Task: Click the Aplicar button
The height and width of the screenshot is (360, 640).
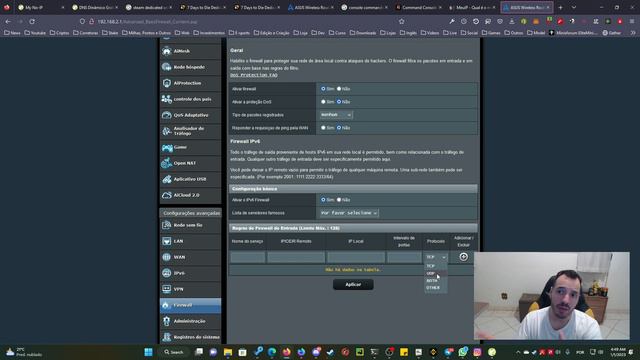Action: [353, 284]
